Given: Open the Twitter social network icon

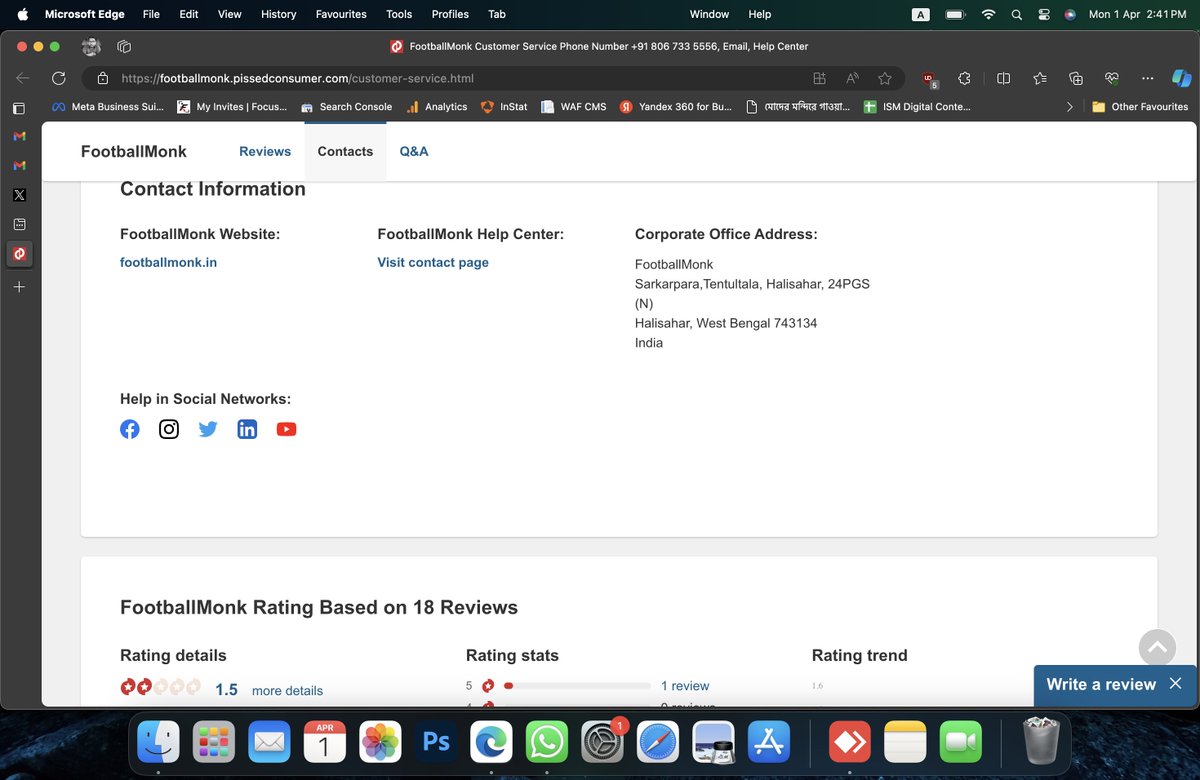Looking at the screenshot, I should (208, 429).
